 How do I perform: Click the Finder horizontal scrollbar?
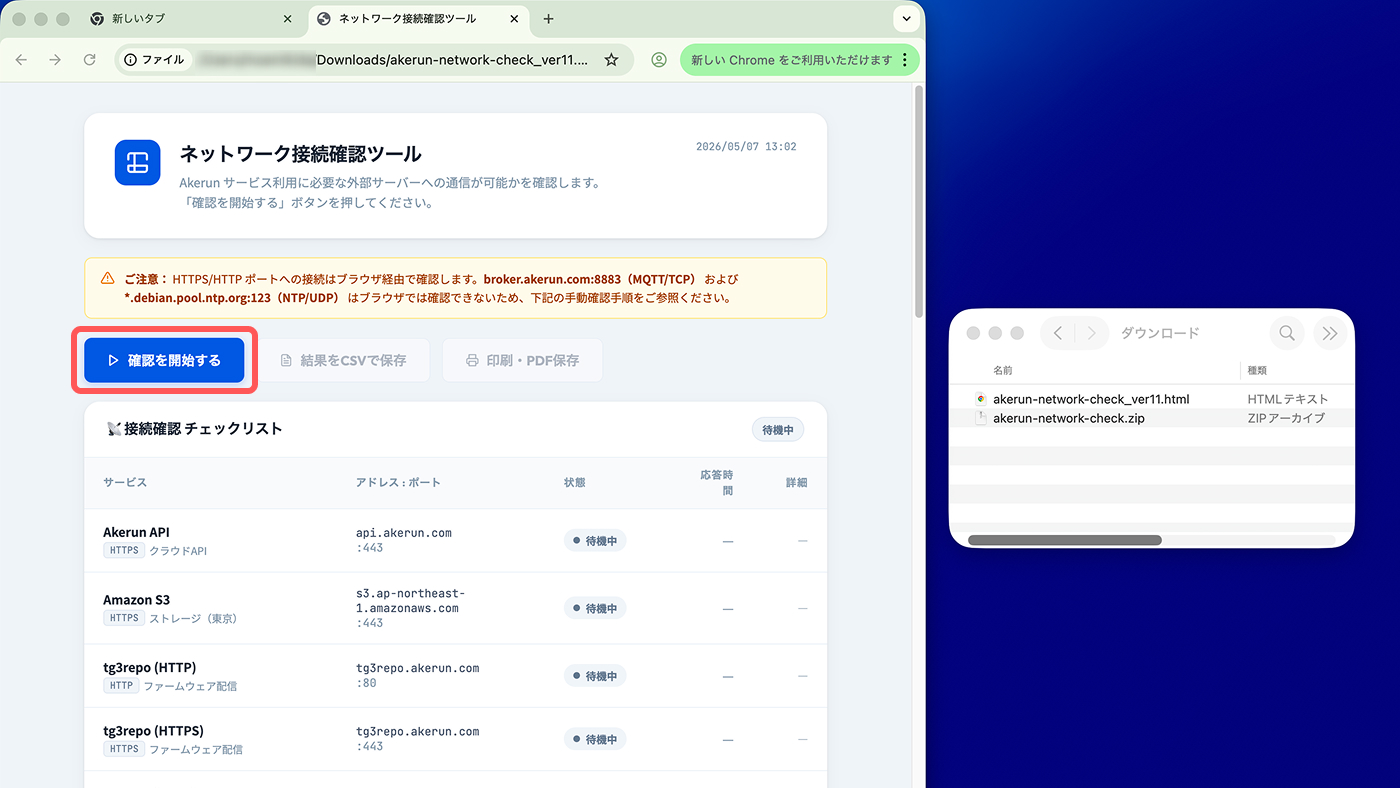coord(1065,540)
